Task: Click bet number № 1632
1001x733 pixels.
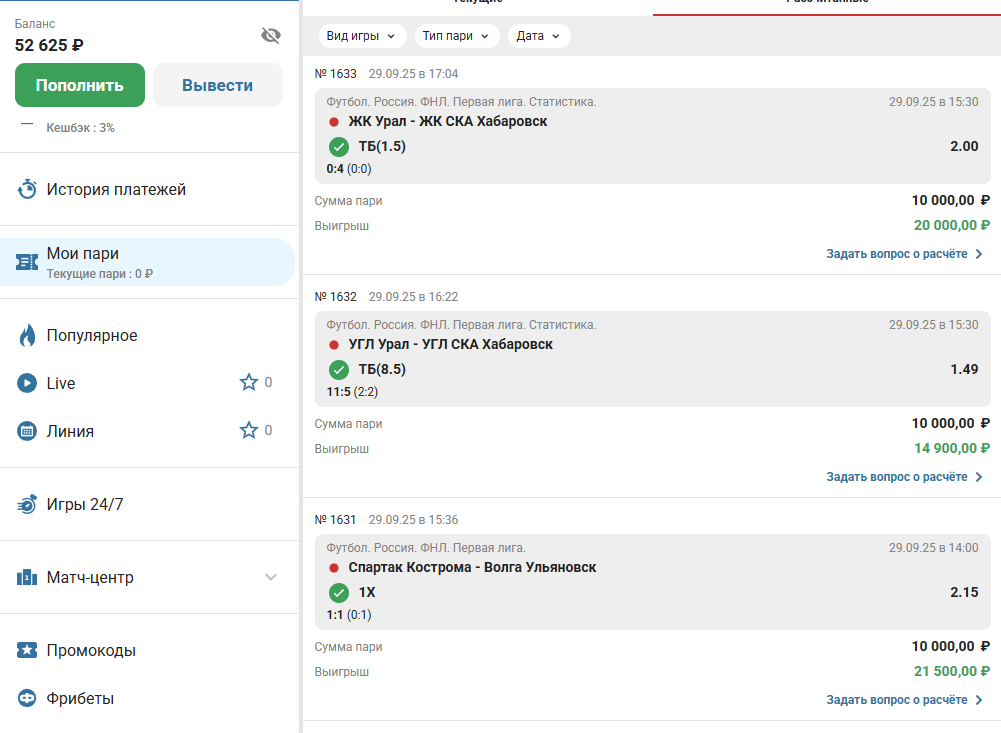Action: (335, 296)
